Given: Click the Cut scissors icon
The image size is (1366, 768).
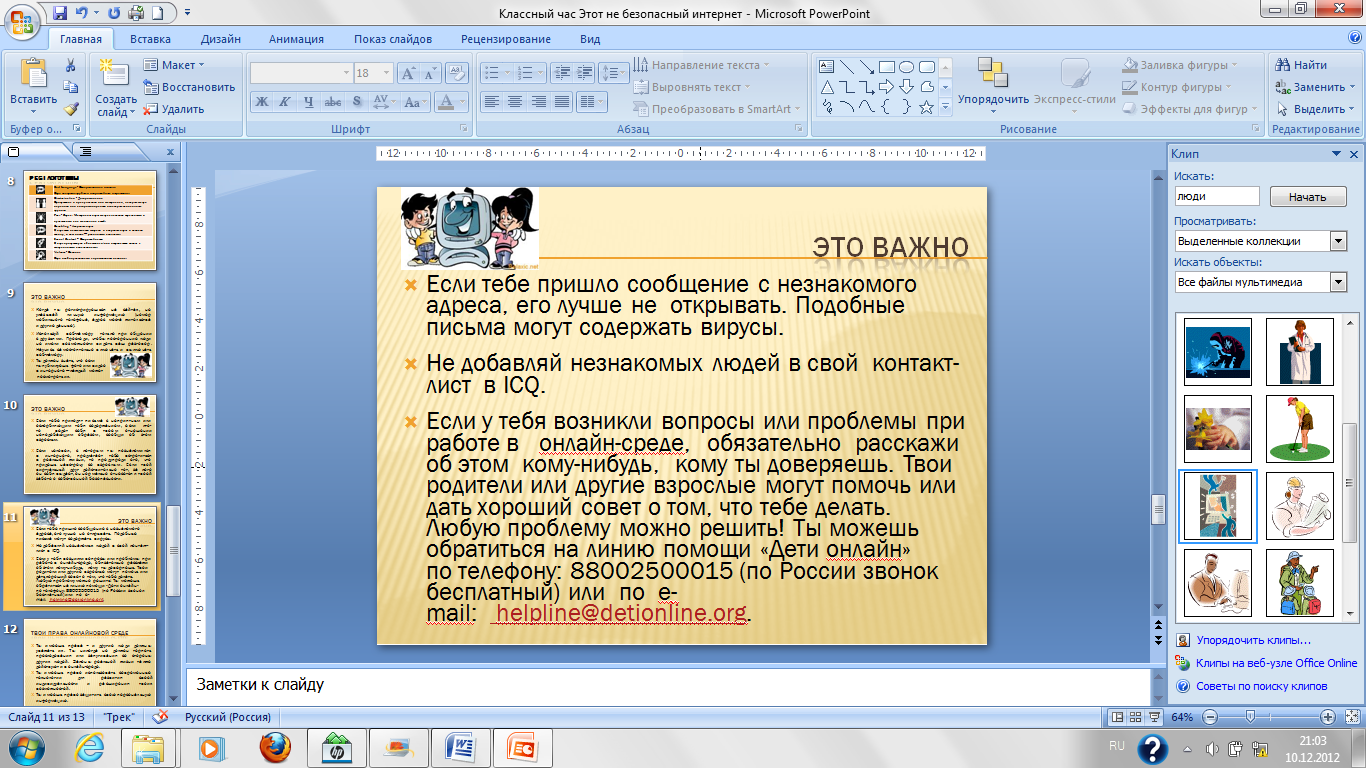Looking at the screenshot, I should 71,65.
